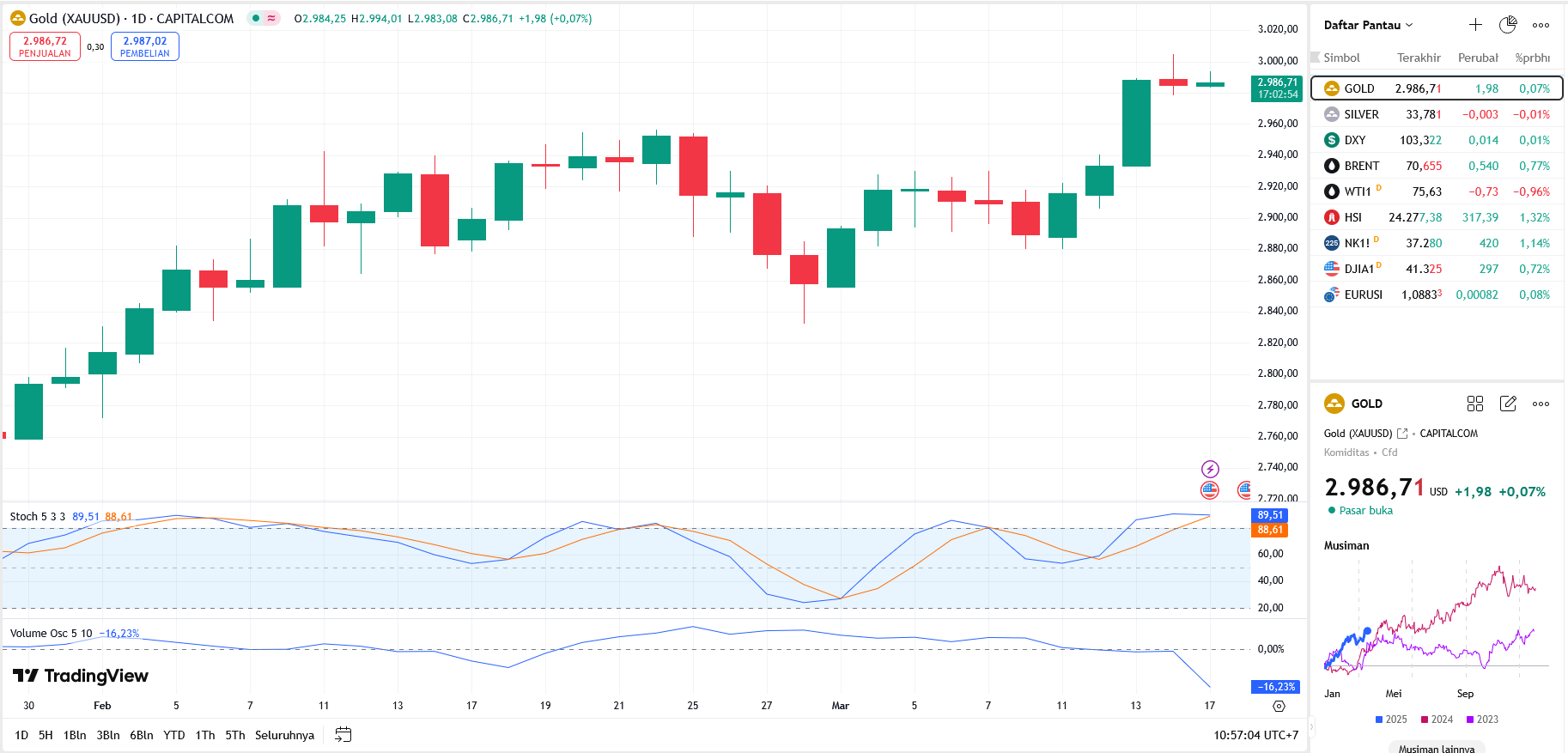Open the GOLD details more options menu
Image resolution: width=1568 pixels, height=753 pixels.
(1541, 404)
